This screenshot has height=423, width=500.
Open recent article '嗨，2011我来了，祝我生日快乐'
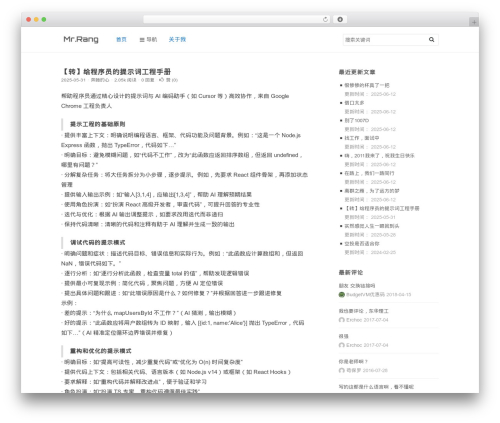tap(379, 156)
